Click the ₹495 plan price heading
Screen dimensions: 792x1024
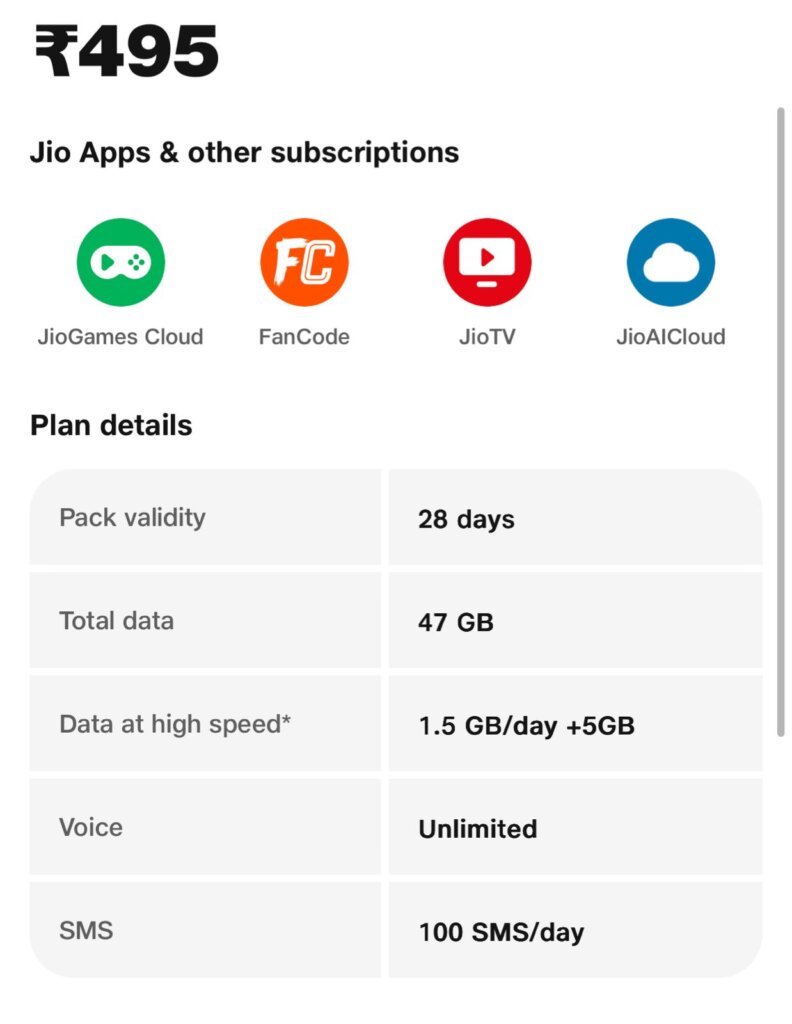click(126, 51)
